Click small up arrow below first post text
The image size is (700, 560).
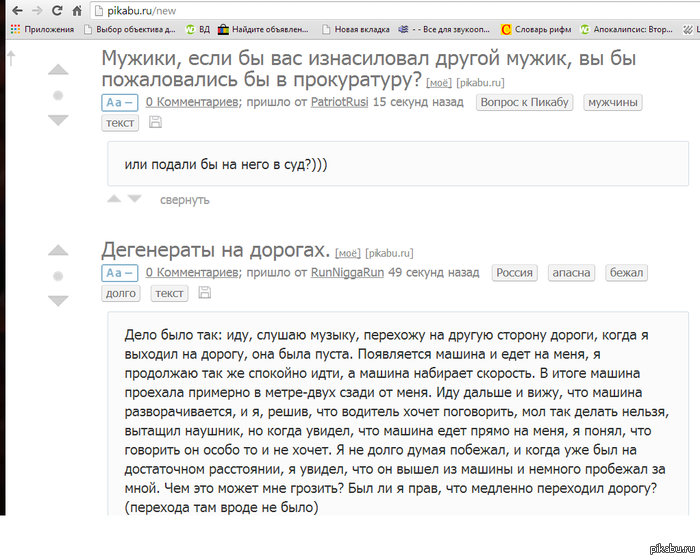[x=114, y=199]
